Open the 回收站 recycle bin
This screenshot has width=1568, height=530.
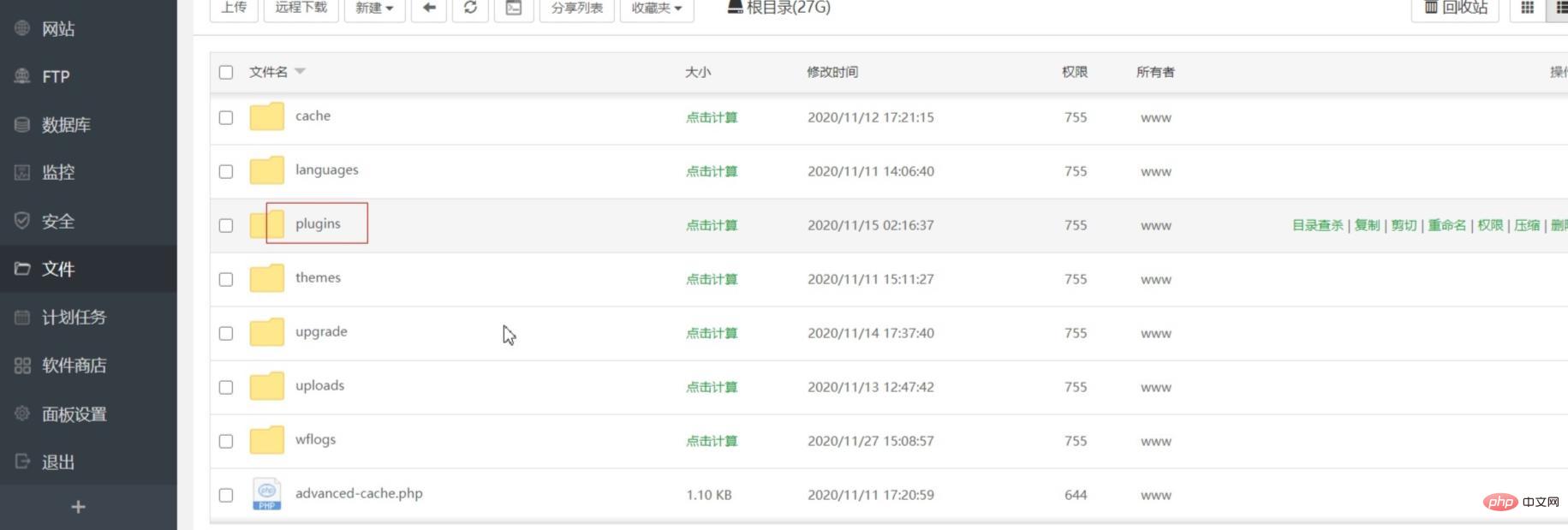pos(1455,9)
